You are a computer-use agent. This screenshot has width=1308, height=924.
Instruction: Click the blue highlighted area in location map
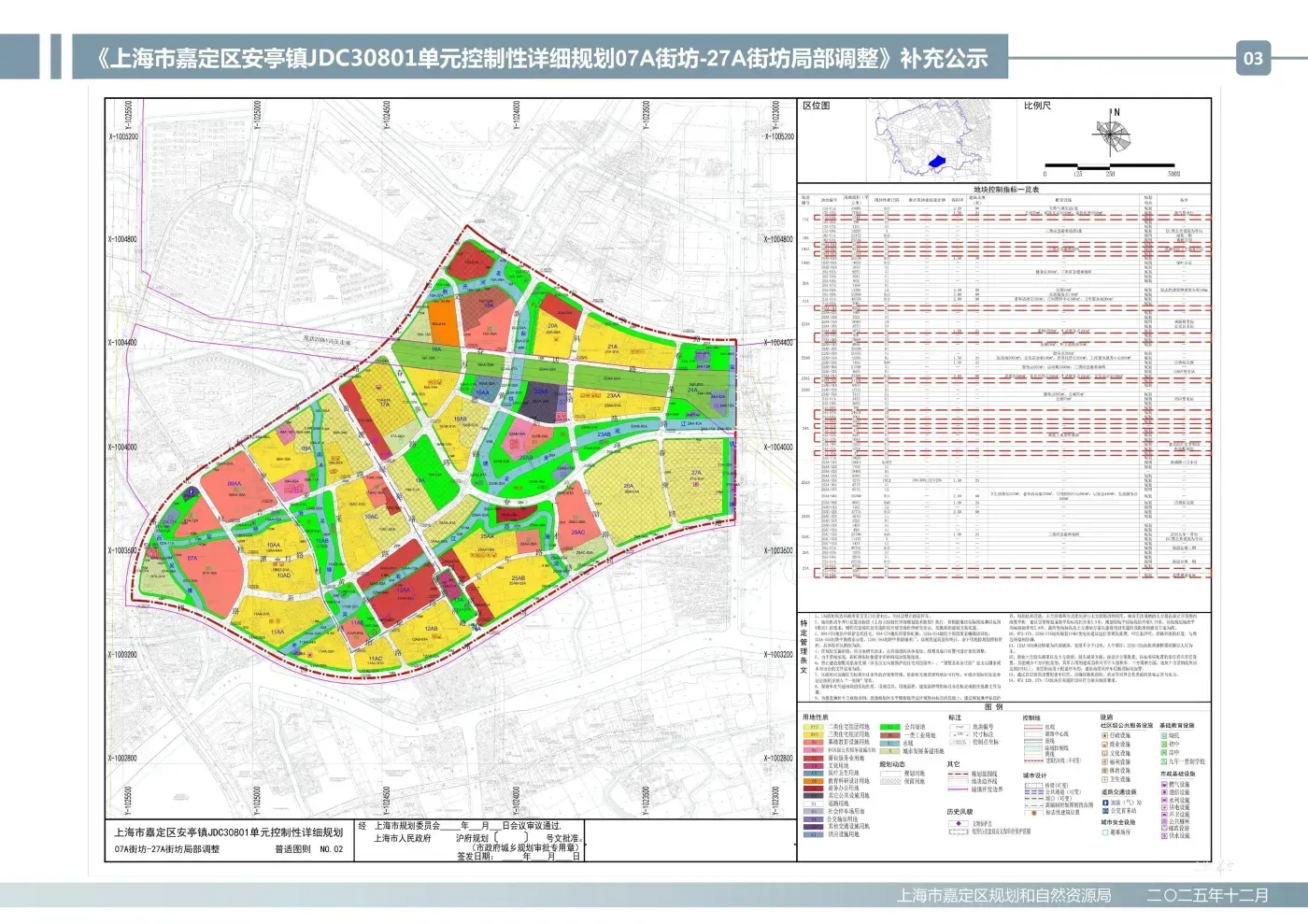point(936,162)
